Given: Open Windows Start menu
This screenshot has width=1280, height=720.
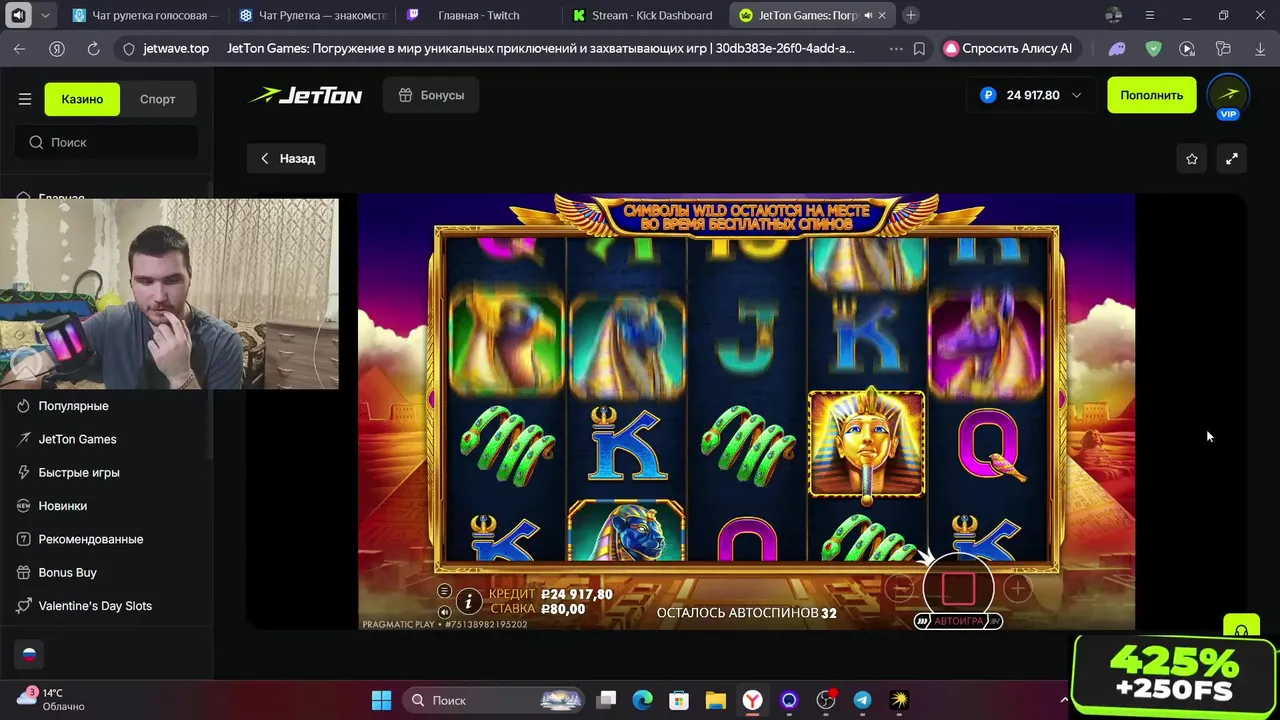Looking at the screenshot, I should [x=381, y=700].
